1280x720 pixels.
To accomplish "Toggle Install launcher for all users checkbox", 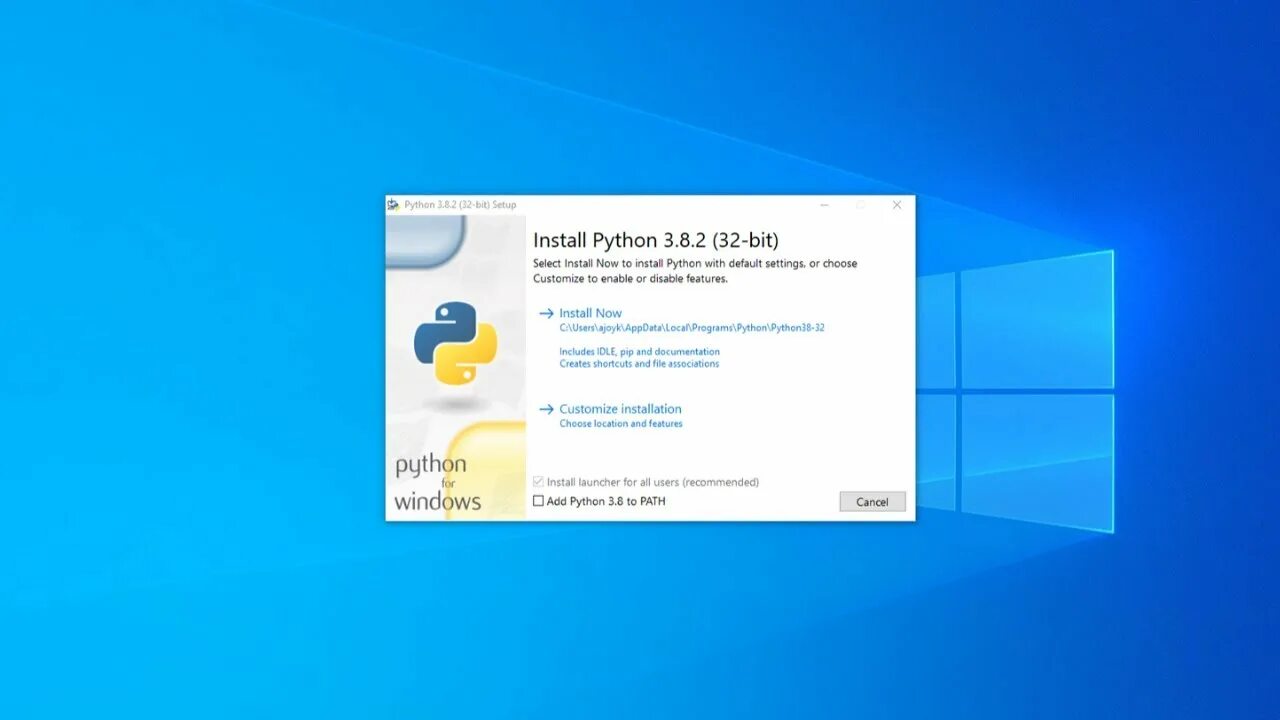I will [538, 482].
